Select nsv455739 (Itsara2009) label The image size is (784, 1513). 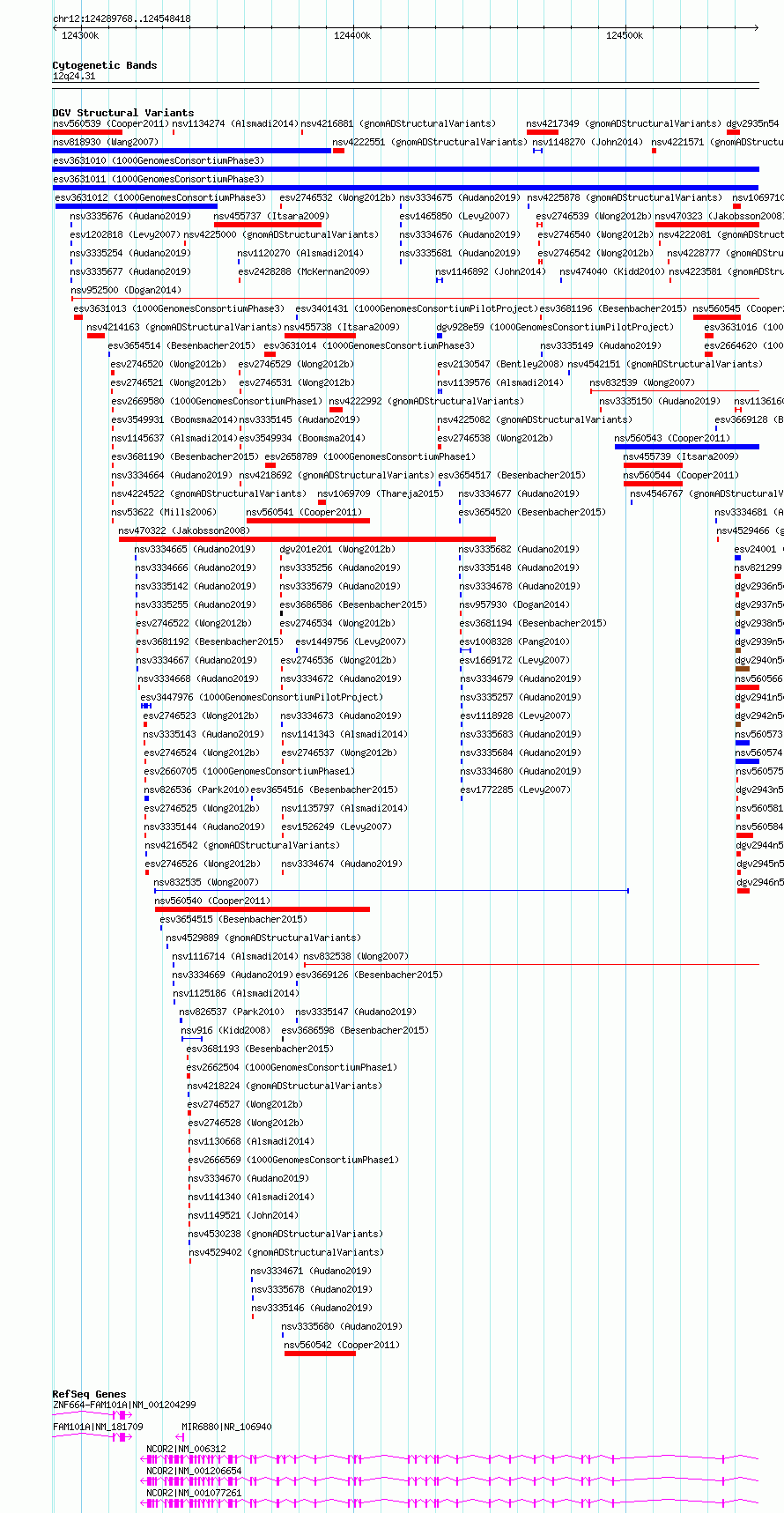pyautogui.click(x=681, y=457)
